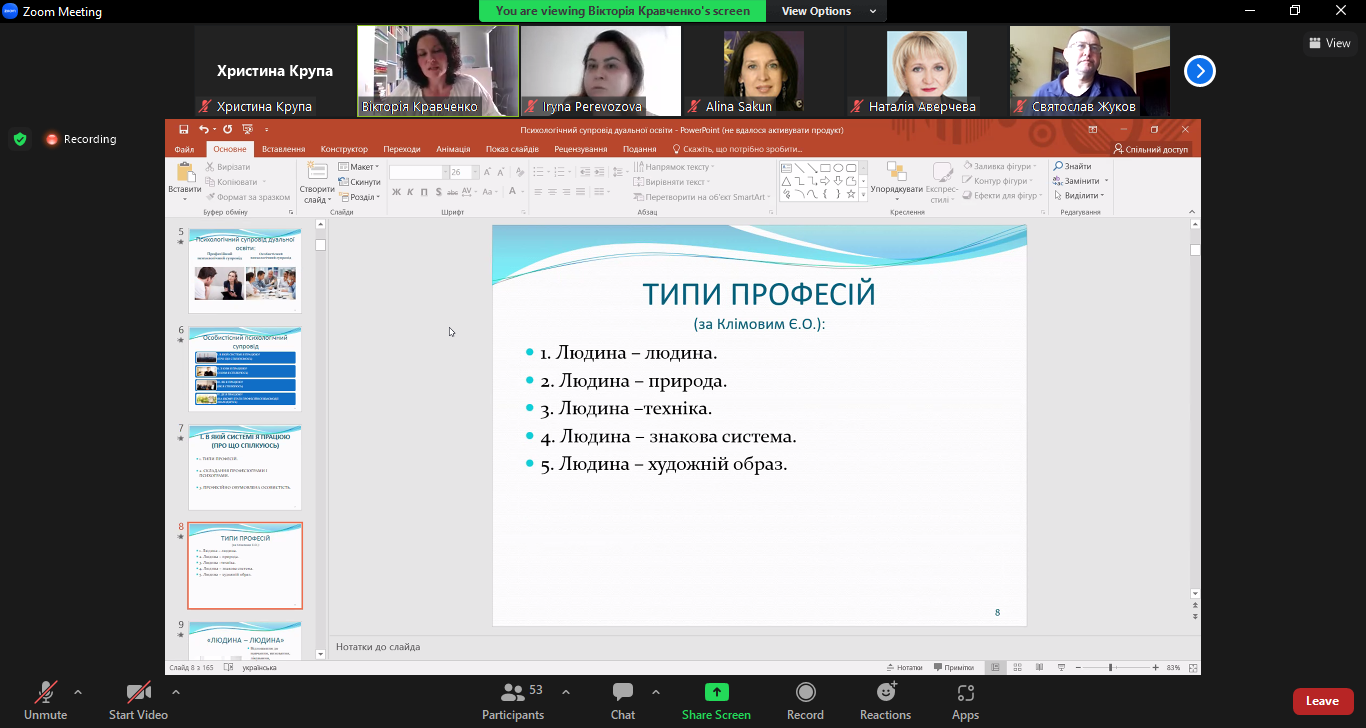This screenshot has height=728, width=1366.
Task: Click the green encryption shield icon
Action: point(20,139)
